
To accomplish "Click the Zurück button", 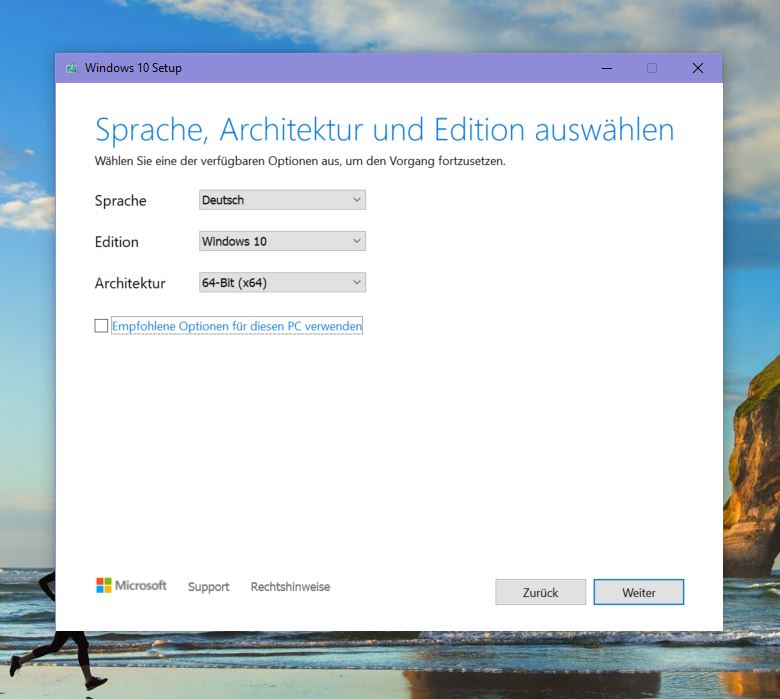I will tap(540, 592).
